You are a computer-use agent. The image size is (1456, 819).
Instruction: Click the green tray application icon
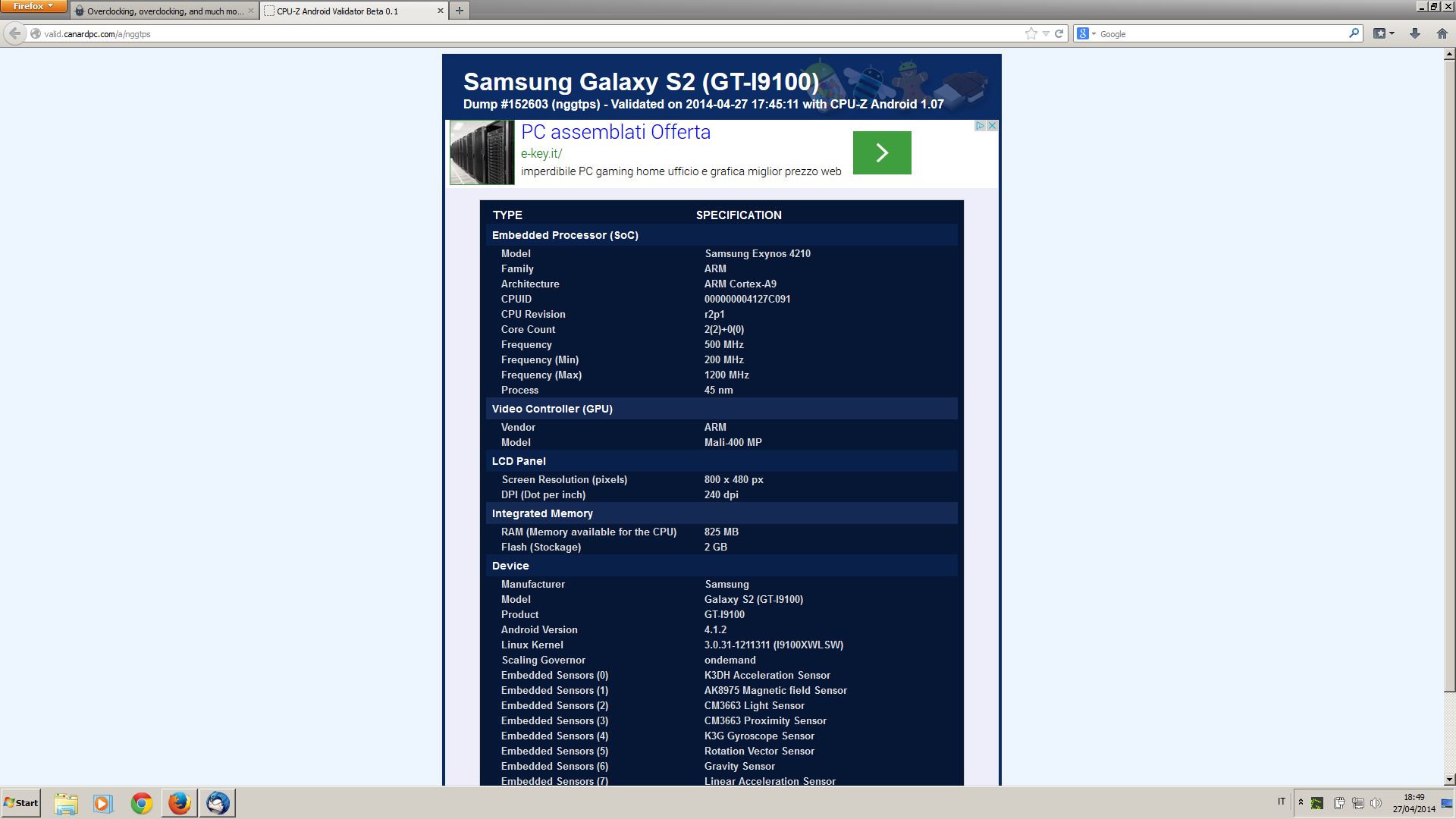pos(1317,803)
